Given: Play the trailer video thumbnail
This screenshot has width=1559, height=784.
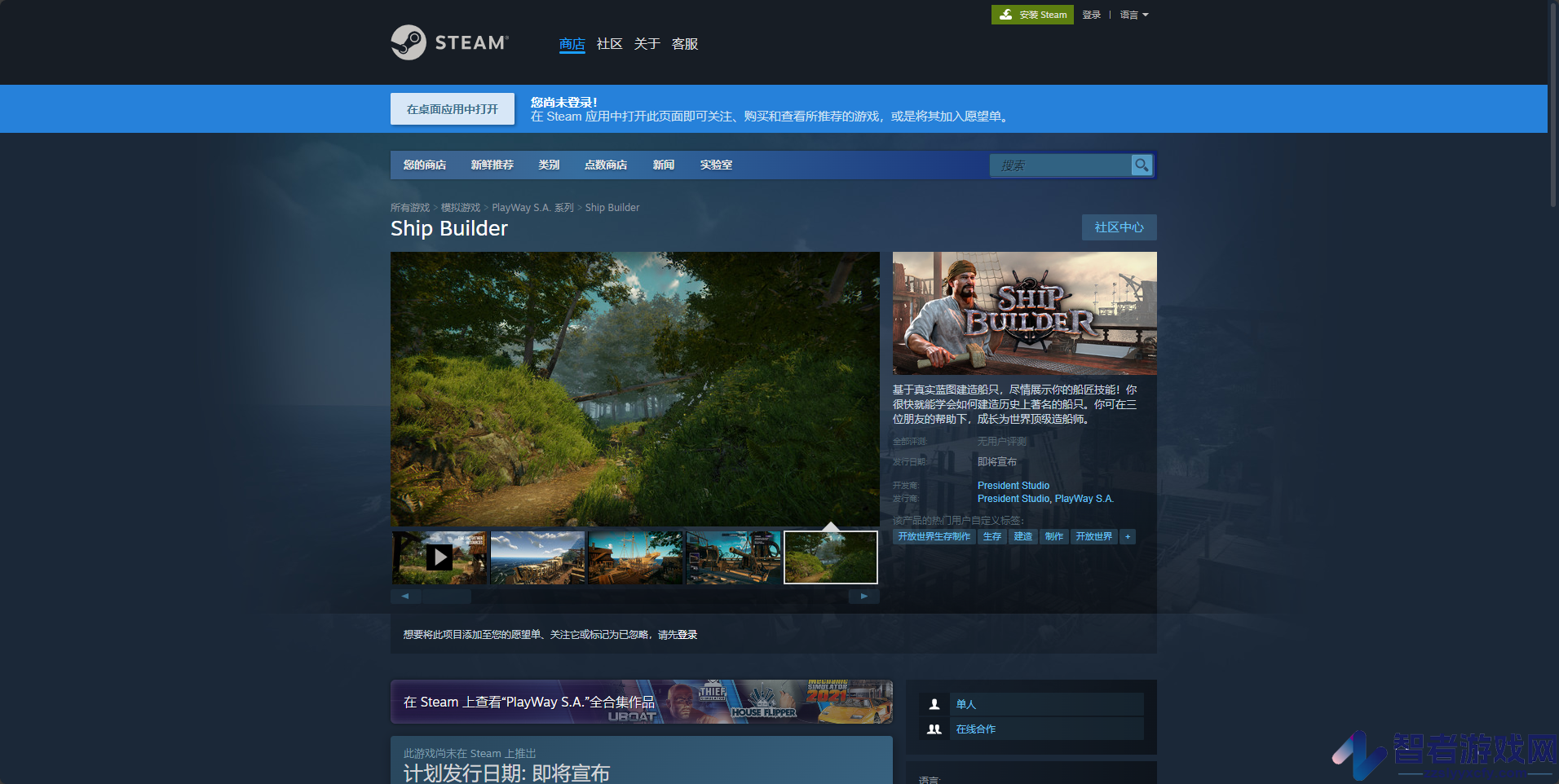Looking at the screenshot, I should (439, 557).
